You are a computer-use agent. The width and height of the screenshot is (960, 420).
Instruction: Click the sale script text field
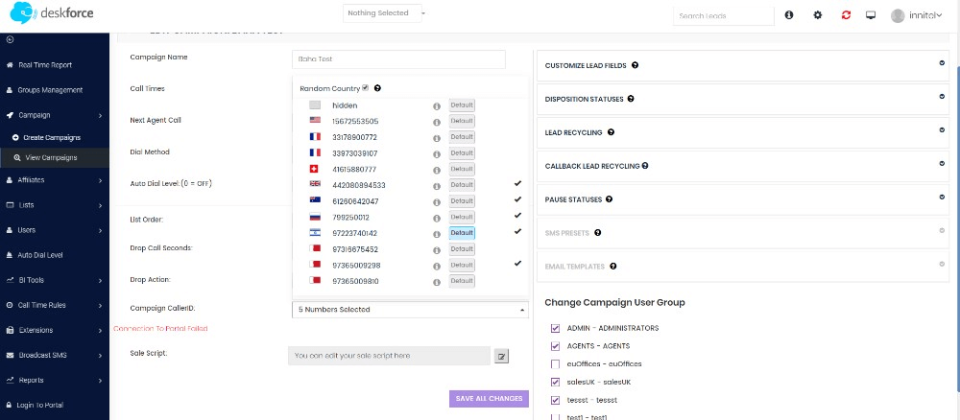coord(389,356)
